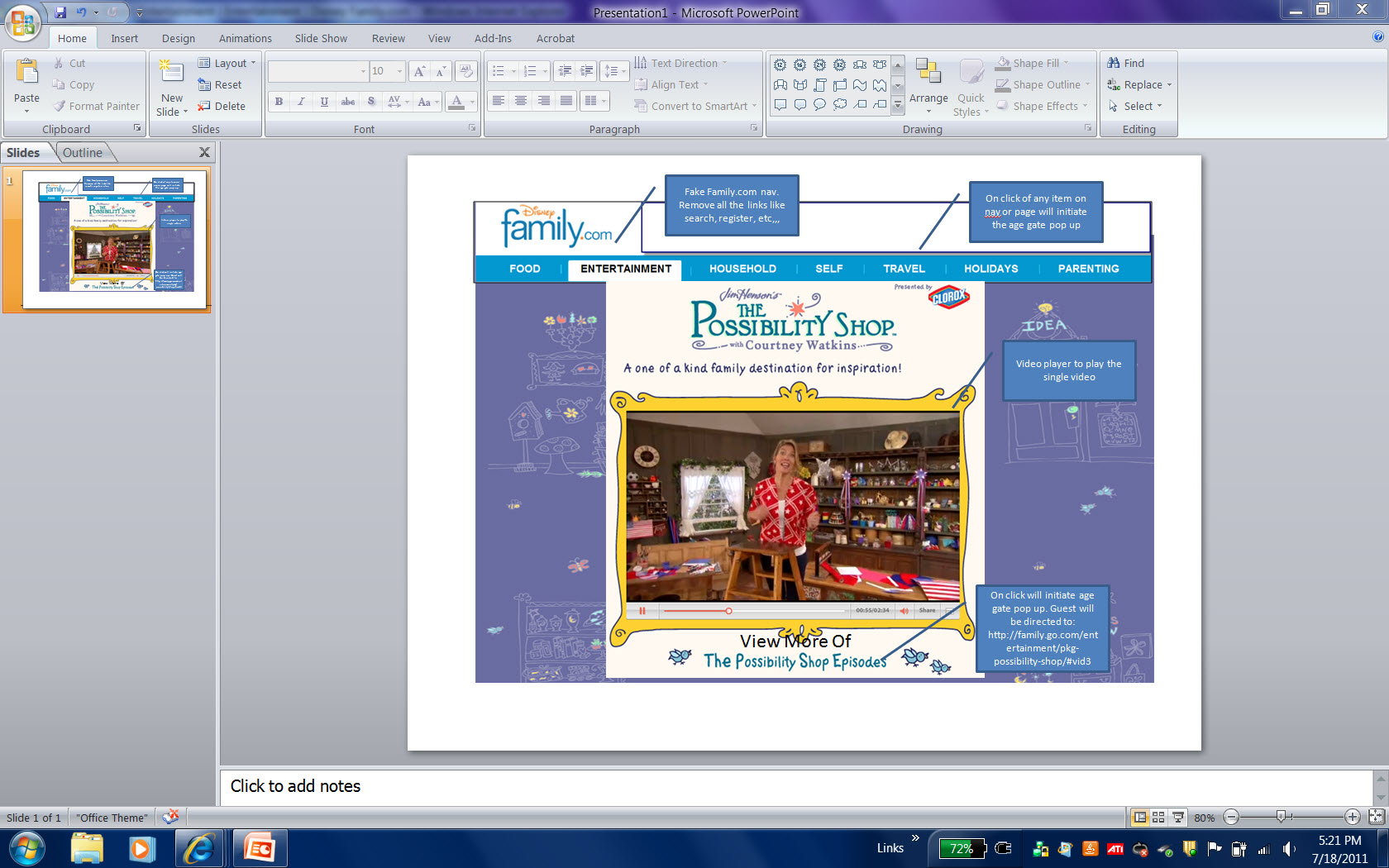
Task: Clear all formatting icon
Action: 466,71
